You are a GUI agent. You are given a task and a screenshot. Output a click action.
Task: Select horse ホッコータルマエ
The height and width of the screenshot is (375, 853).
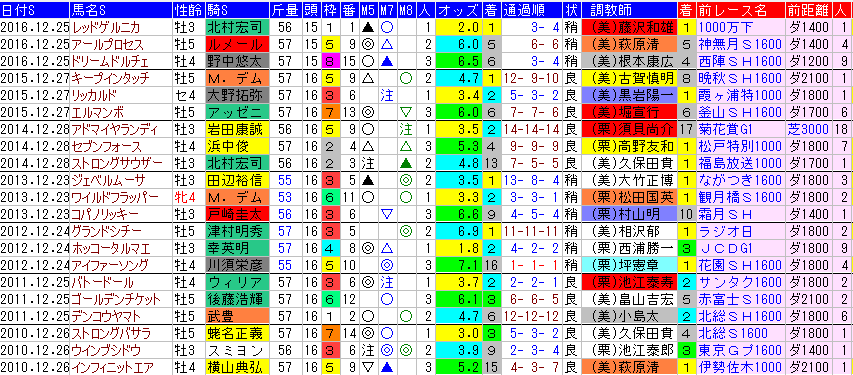click(x=112, y=248)
